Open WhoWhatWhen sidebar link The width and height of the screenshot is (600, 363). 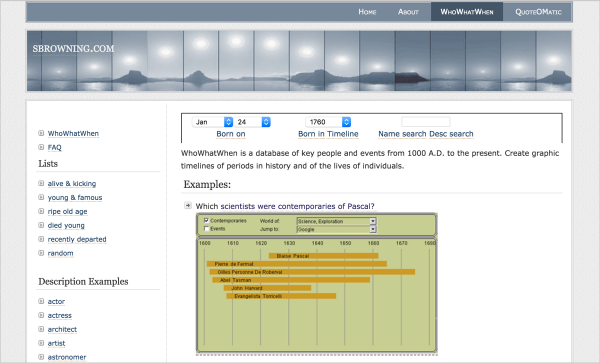coord(73,133)
